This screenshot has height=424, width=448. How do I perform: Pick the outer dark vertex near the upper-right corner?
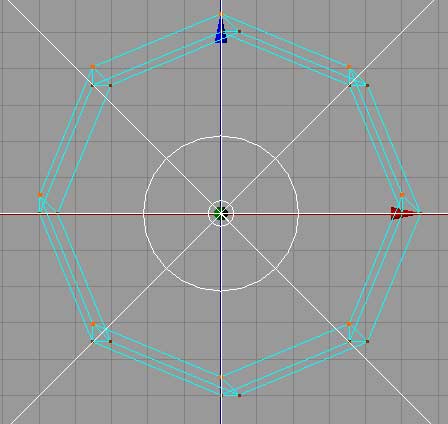point(367,85)
